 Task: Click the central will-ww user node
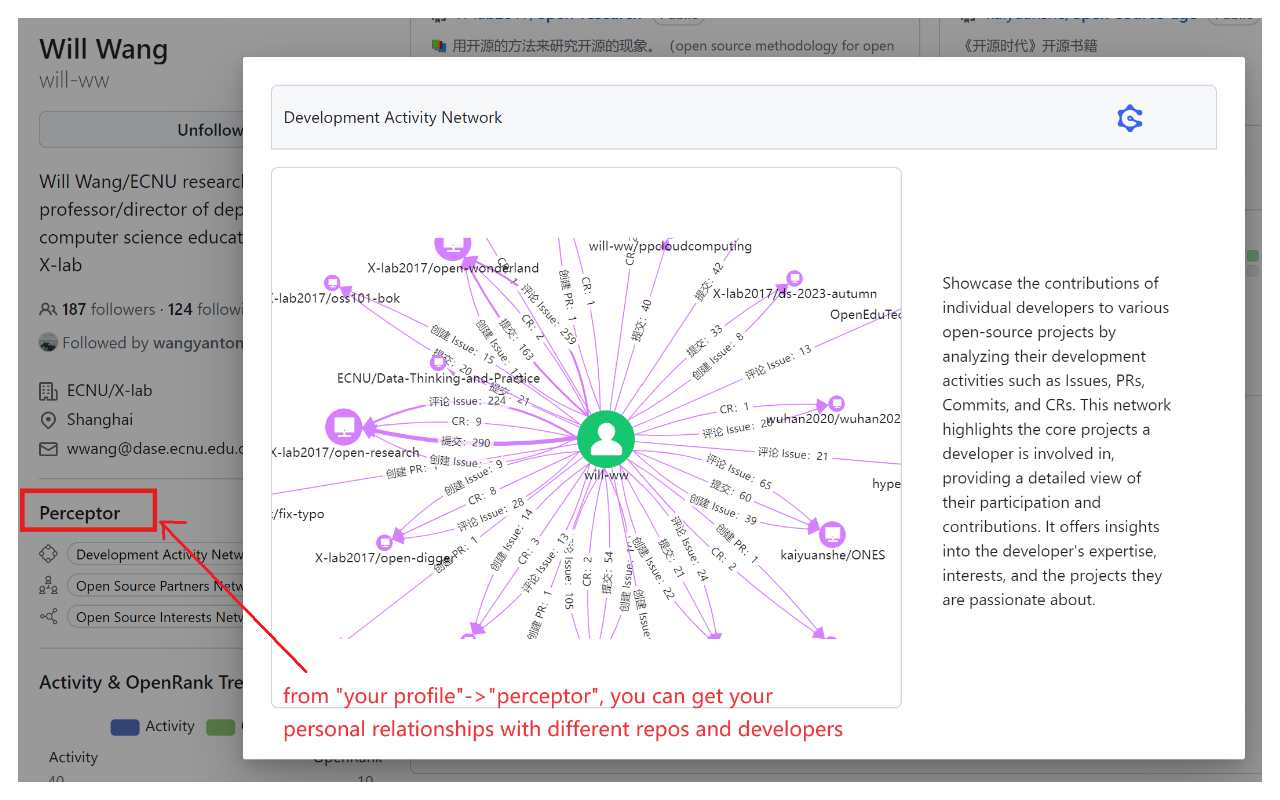[606, 438]
